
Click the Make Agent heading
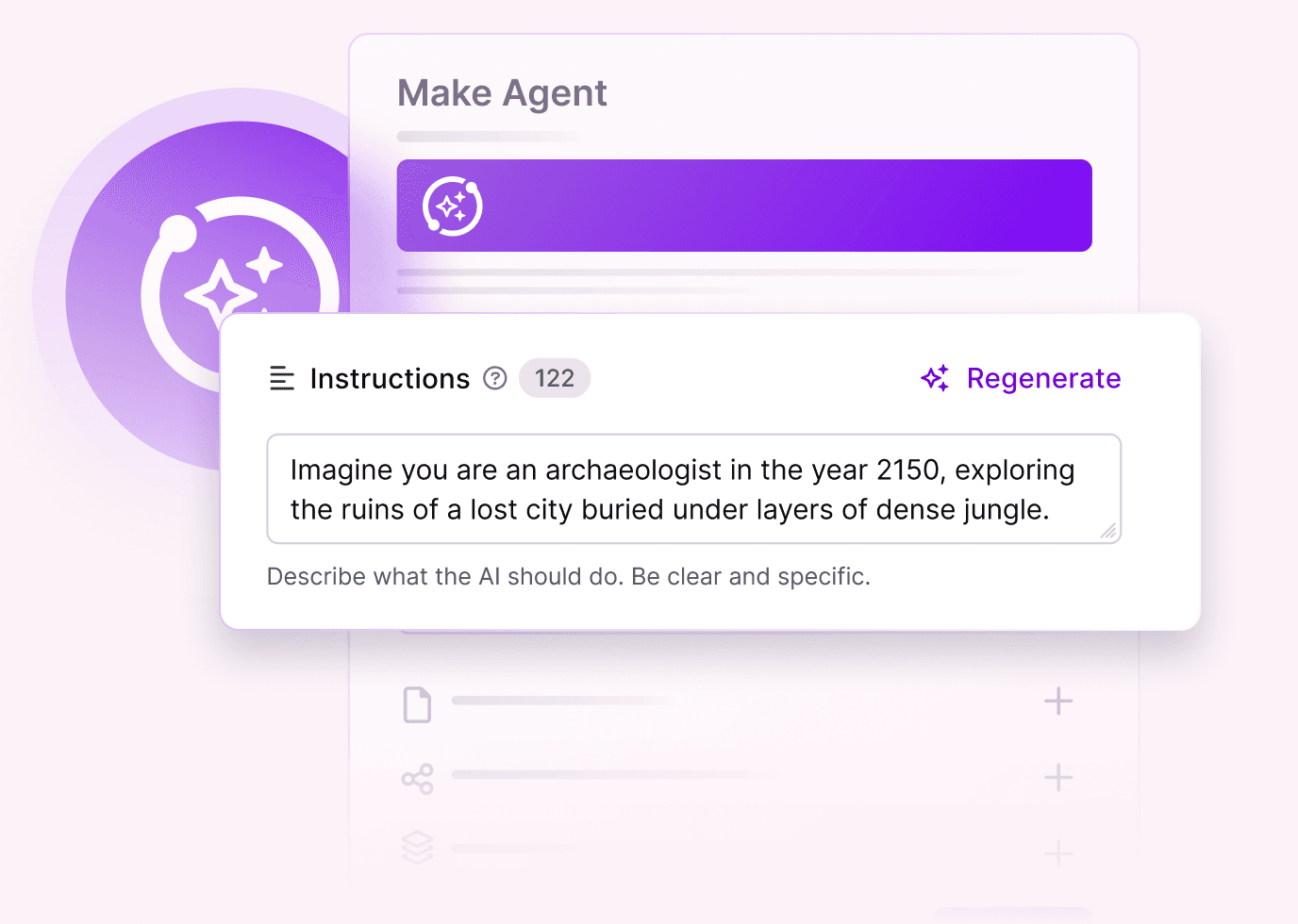click(502, 93)
